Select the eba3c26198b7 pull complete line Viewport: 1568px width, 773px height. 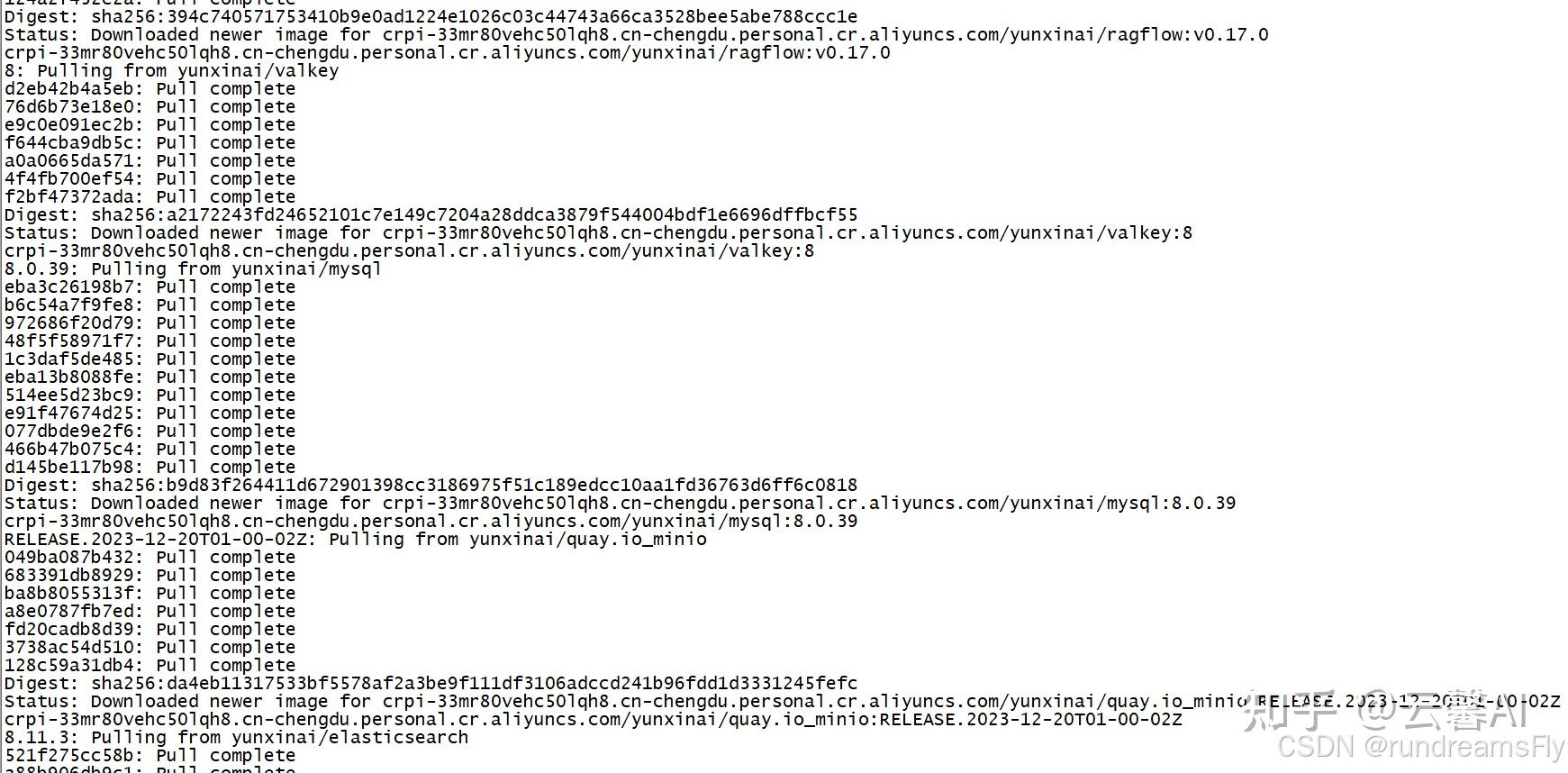click(150, 287)
